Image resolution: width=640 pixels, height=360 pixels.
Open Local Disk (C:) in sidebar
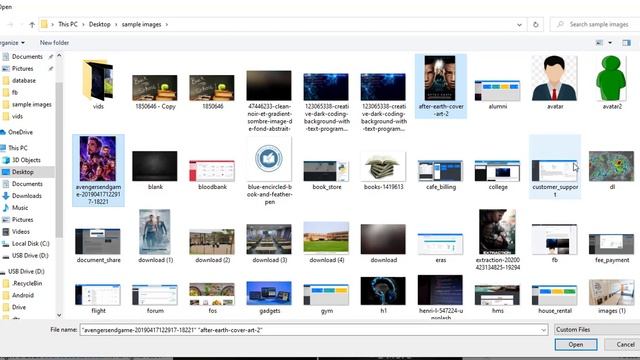pyautogui.click(x=31, y=243)
